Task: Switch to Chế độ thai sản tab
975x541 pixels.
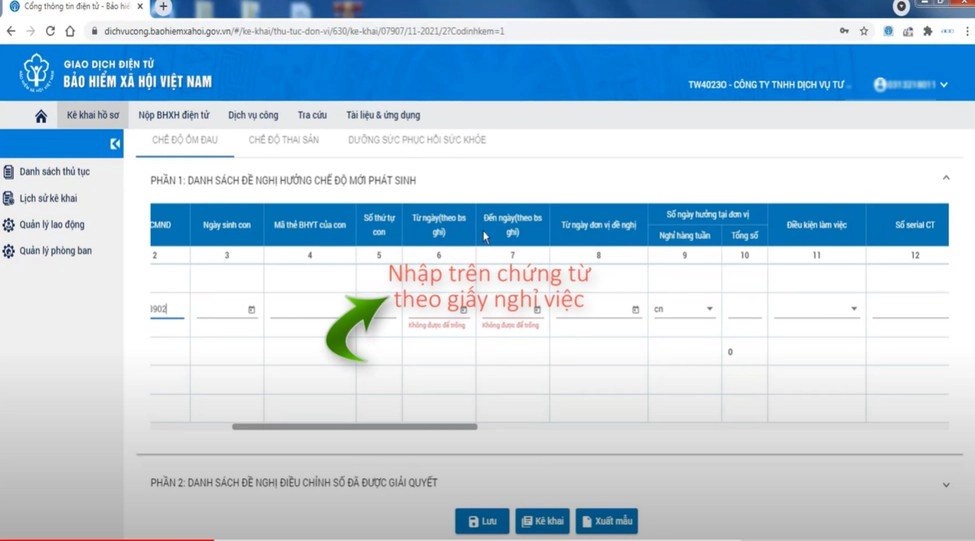Action: [283, 140]
